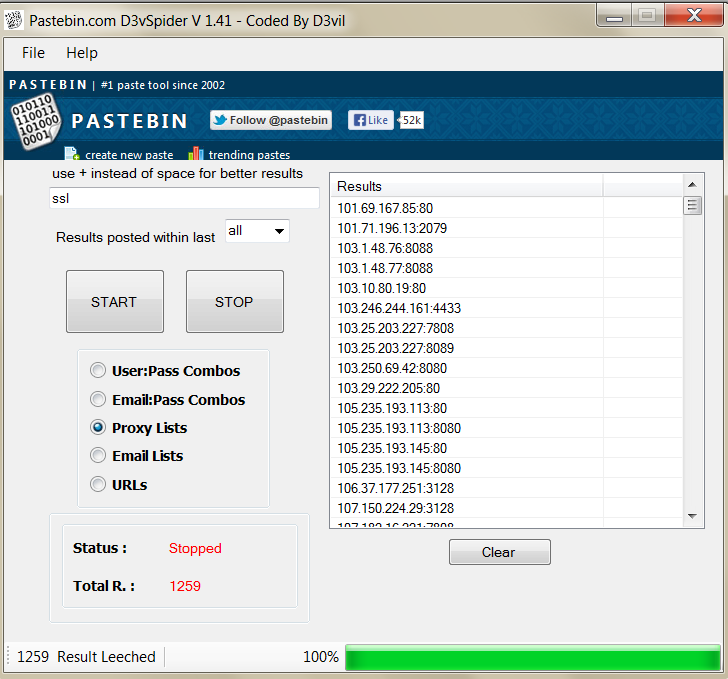
Task: Open the trending pastes link
Action: [249, 155]
